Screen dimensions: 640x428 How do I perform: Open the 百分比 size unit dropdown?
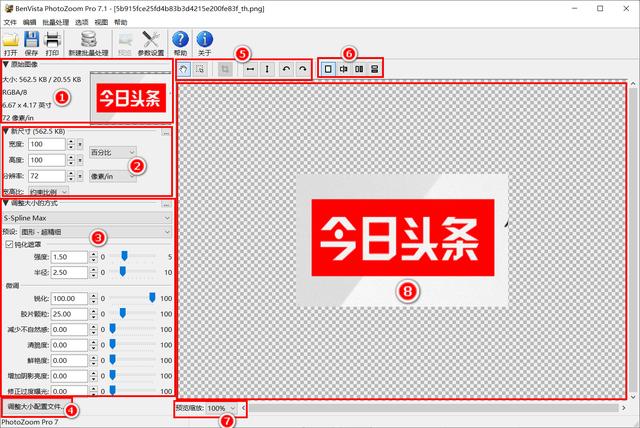(113, 152)
